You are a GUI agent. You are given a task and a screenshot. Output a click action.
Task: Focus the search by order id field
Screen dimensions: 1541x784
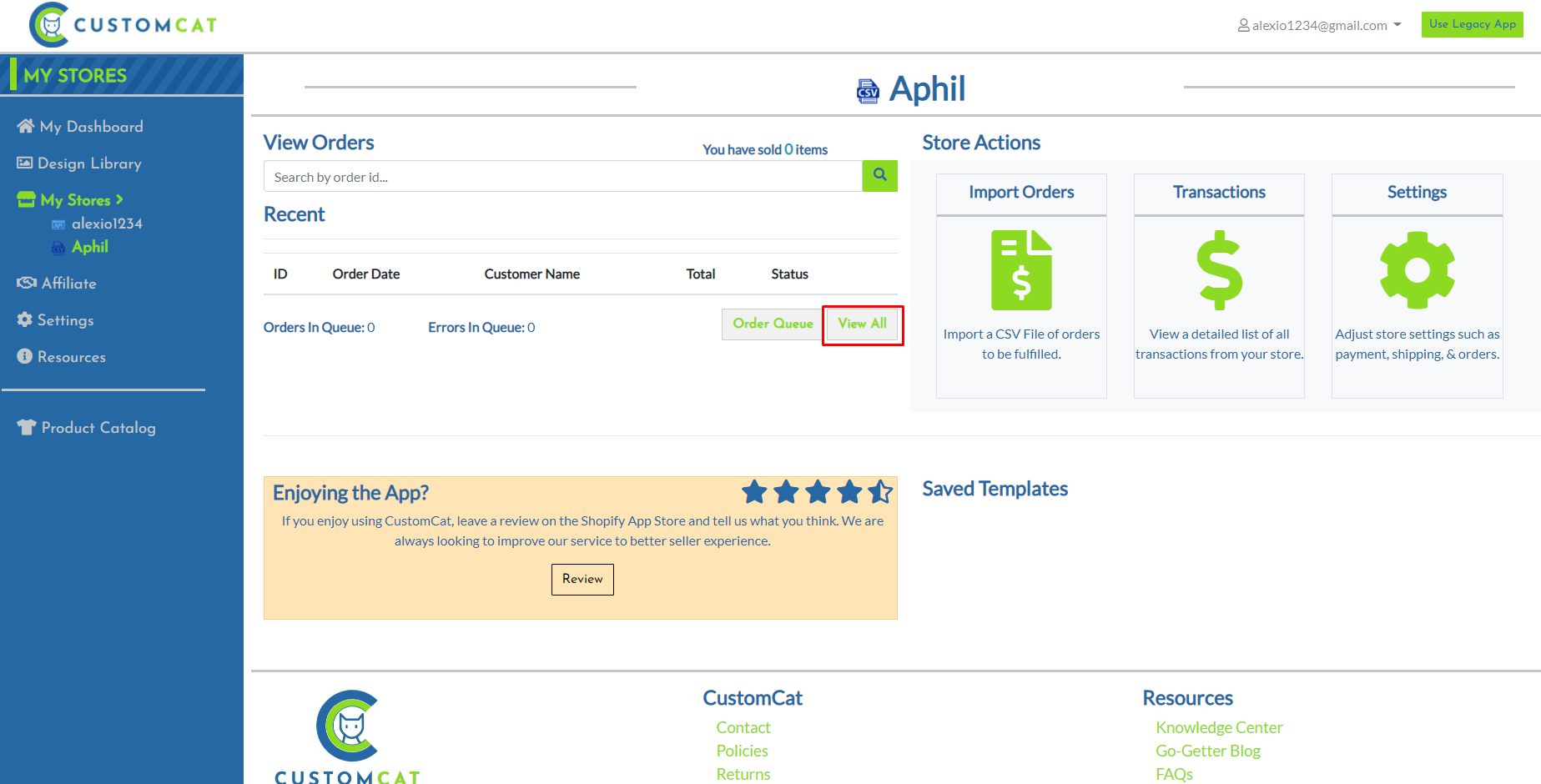pyautogui.click(x=563, y=176)
